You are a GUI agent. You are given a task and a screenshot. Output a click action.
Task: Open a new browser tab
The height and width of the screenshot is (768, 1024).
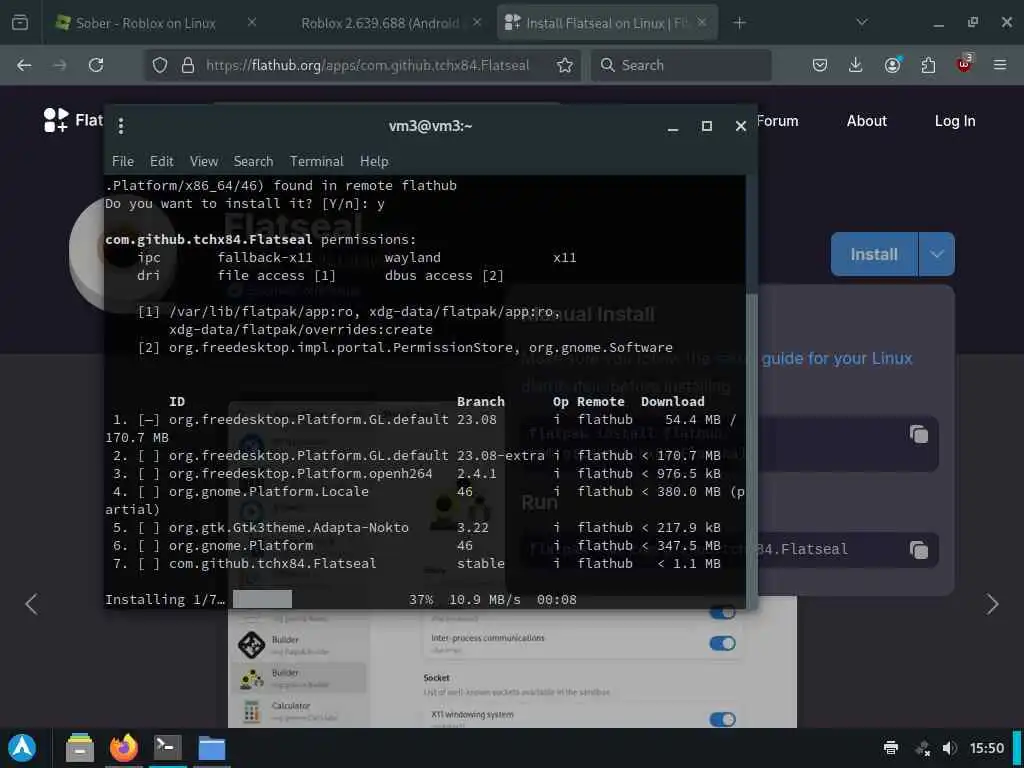pos(739,23)
